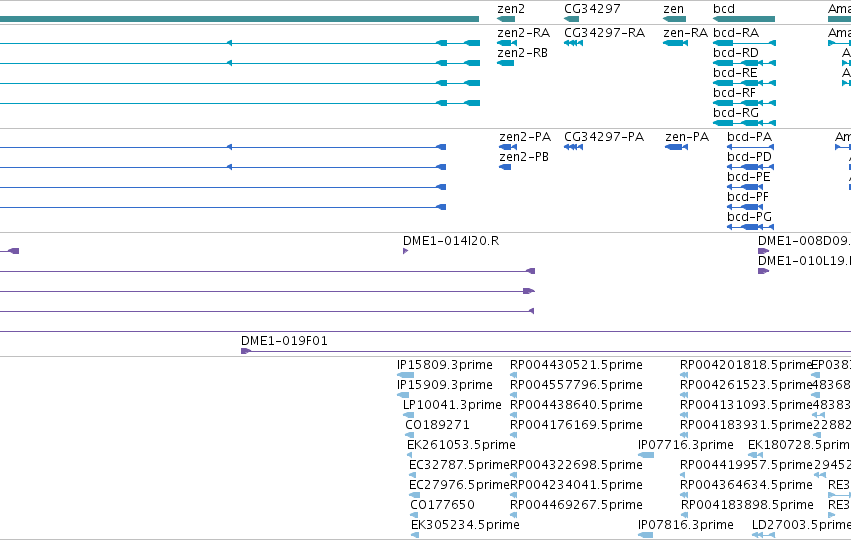This screenshot has height=540, width=851.
Task: Select protein CG34297-PA
Action: pos(604,137)
